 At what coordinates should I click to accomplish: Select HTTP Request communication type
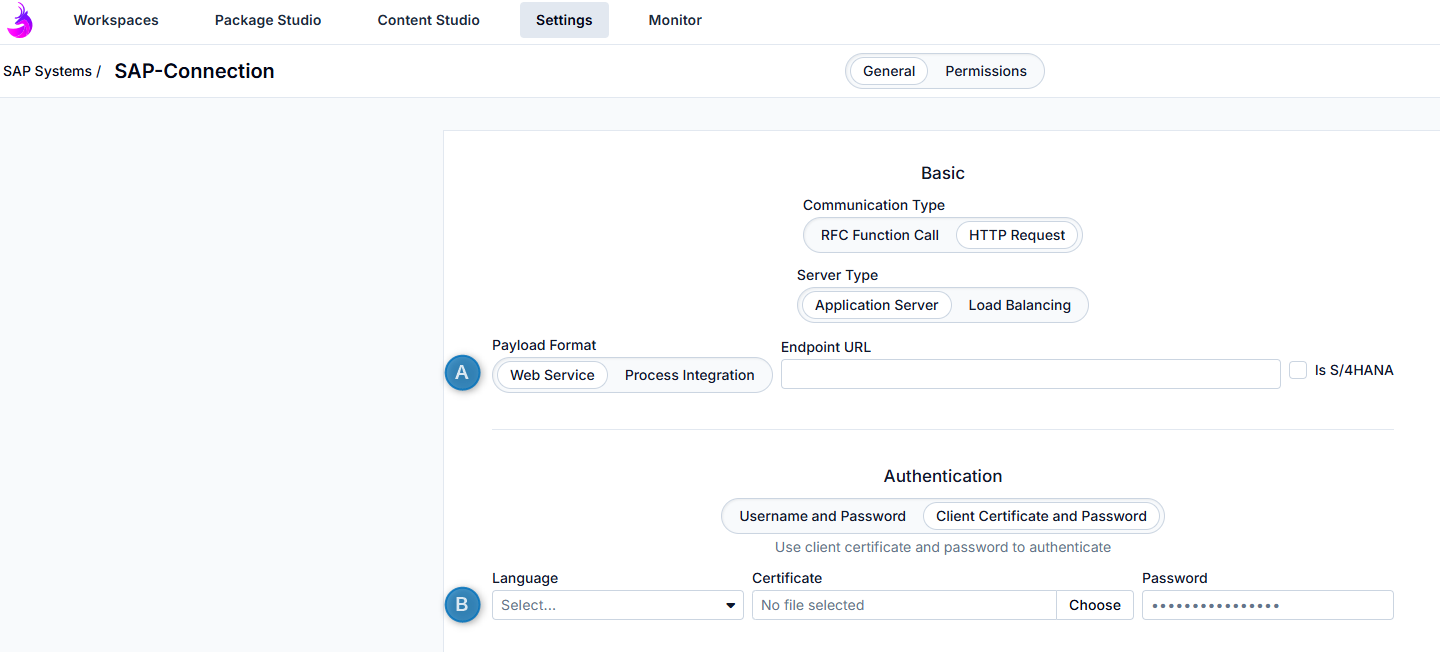1017,235
